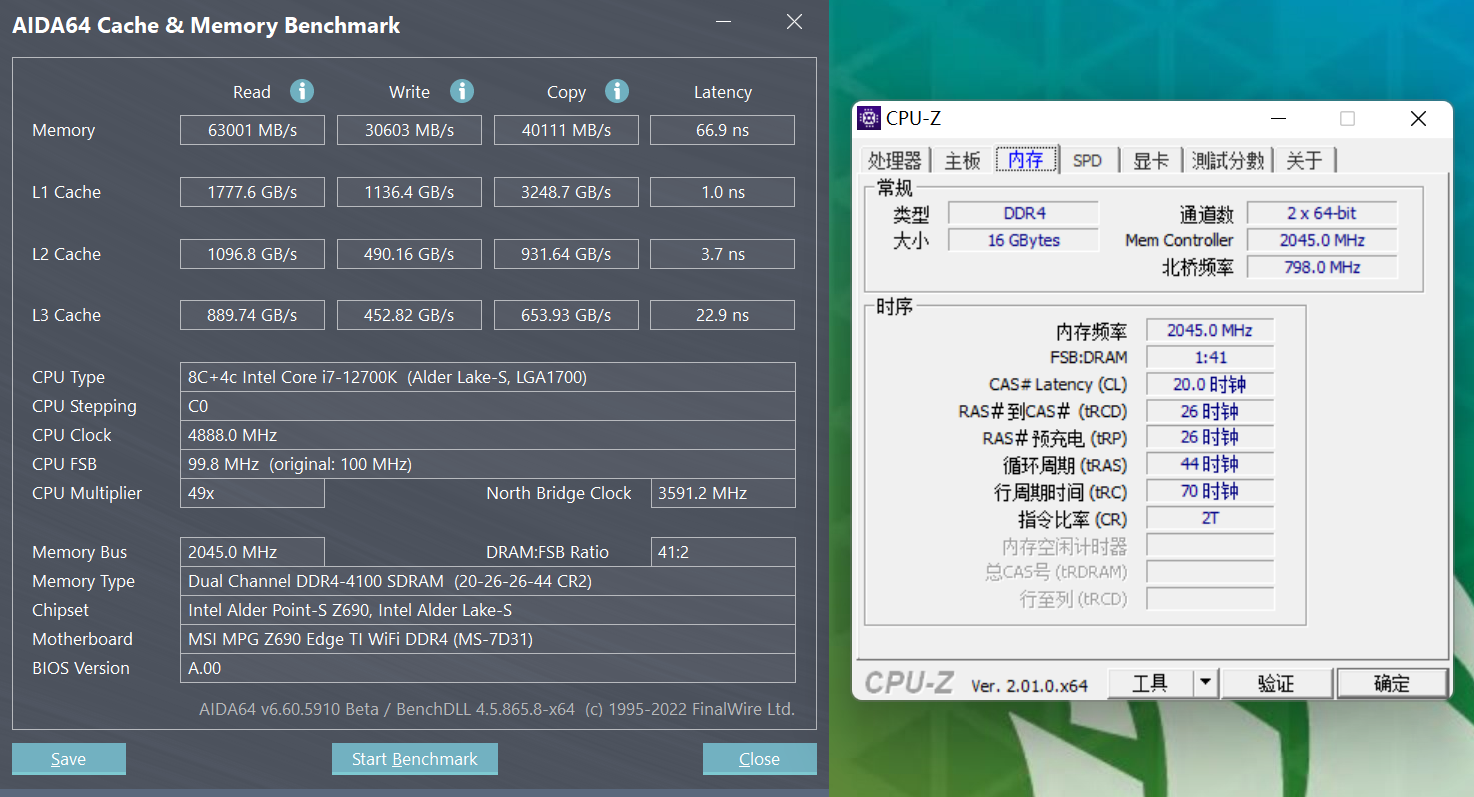View the 关于 tab in CPU-Z
The height and width of the screenshot is (797, 1474).
[1304, 160]
